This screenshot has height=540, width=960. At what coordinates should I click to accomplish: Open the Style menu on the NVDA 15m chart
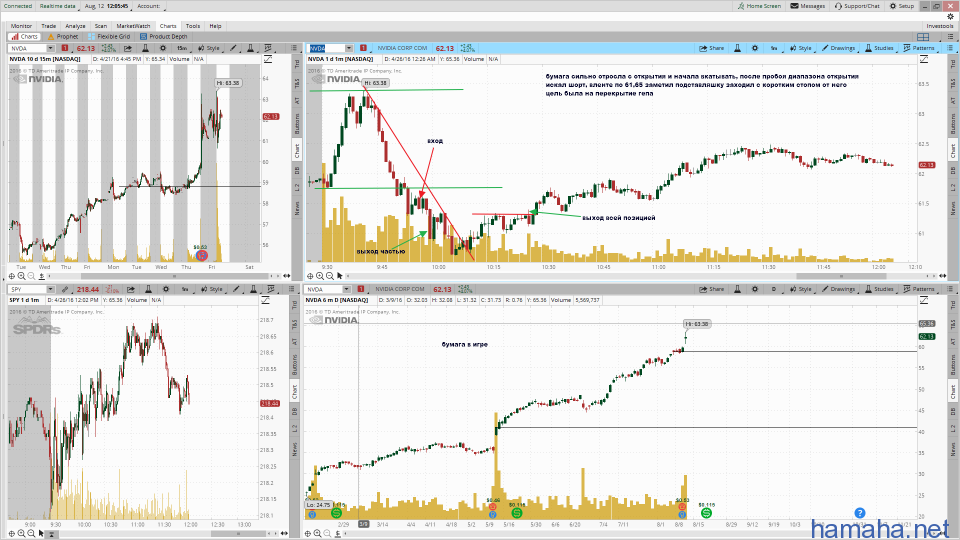(209, 48)
